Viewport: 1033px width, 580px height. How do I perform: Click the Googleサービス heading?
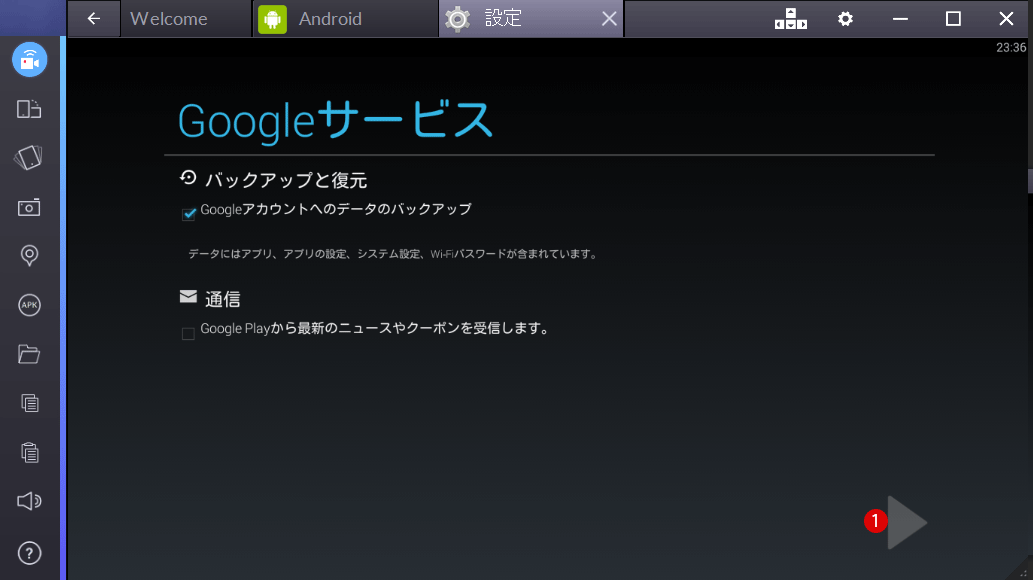[x=335, y=121]
